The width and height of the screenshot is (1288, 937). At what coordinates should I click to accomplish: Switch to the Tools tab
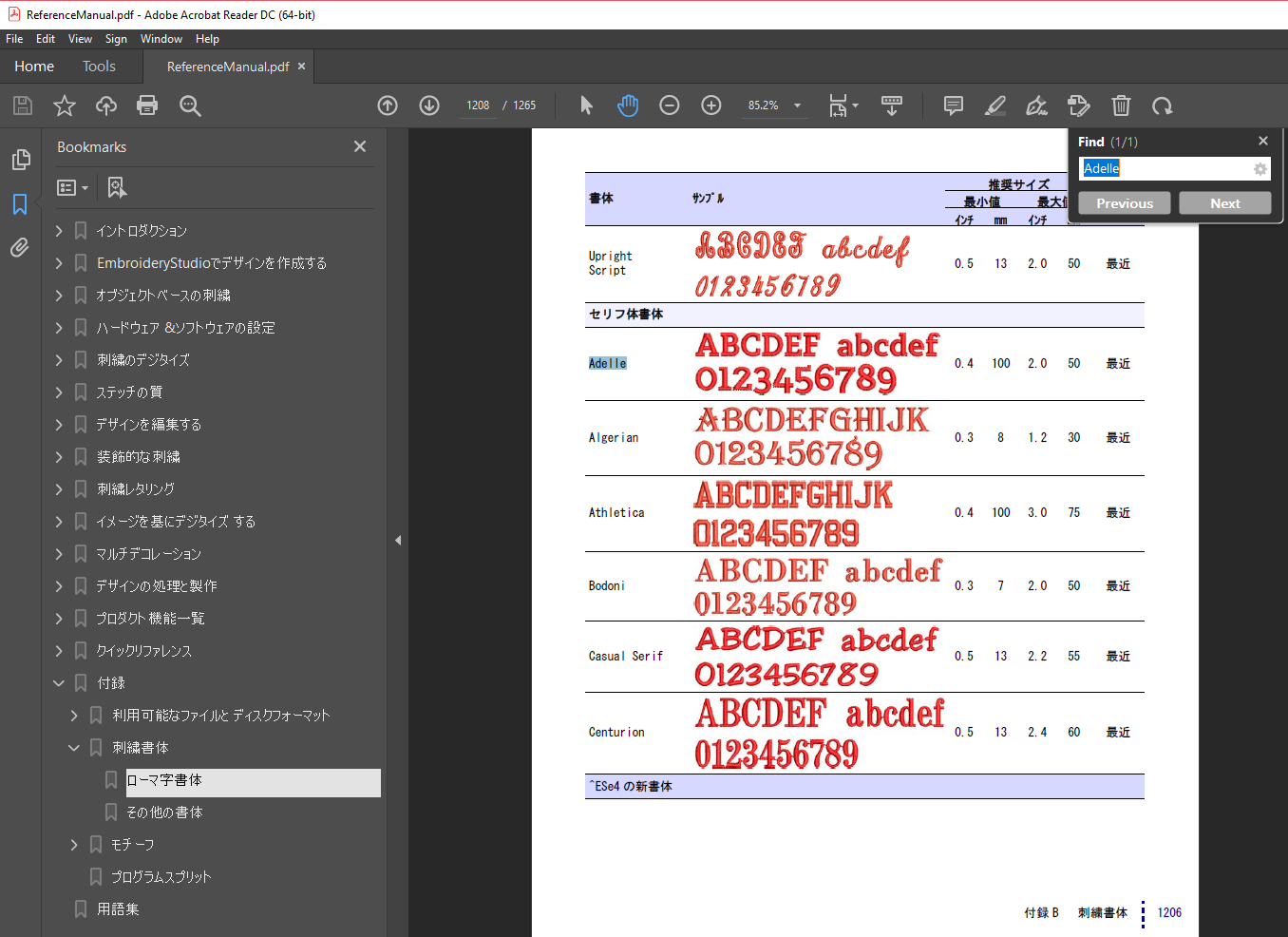[x=99, y=67]
